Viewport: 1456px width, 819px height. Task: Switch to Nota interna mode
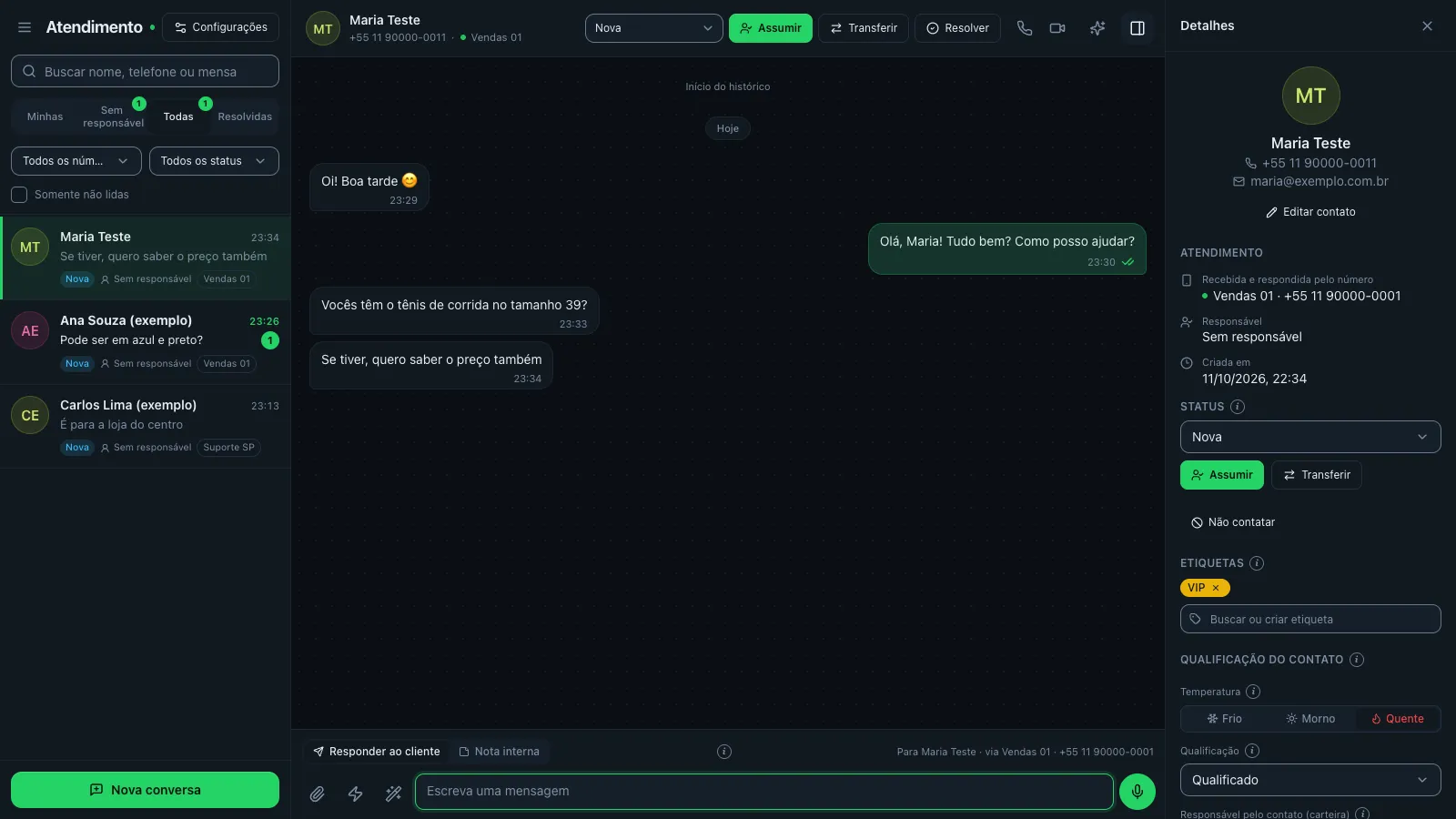[500, 752]
